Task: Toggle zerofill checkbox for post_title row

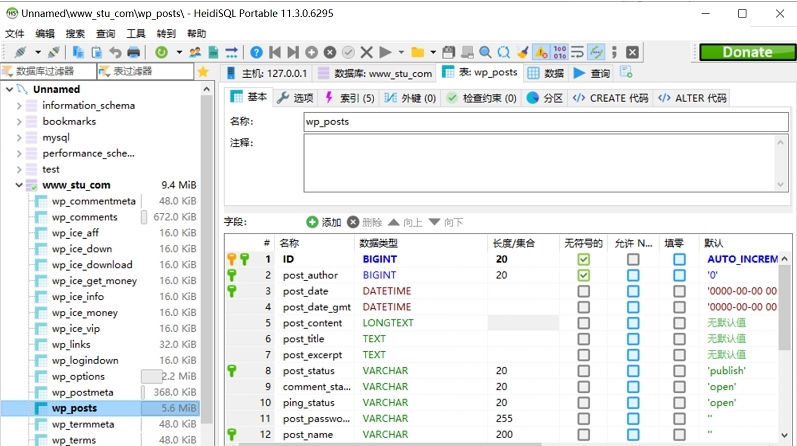Action: (x=679, y=339)
